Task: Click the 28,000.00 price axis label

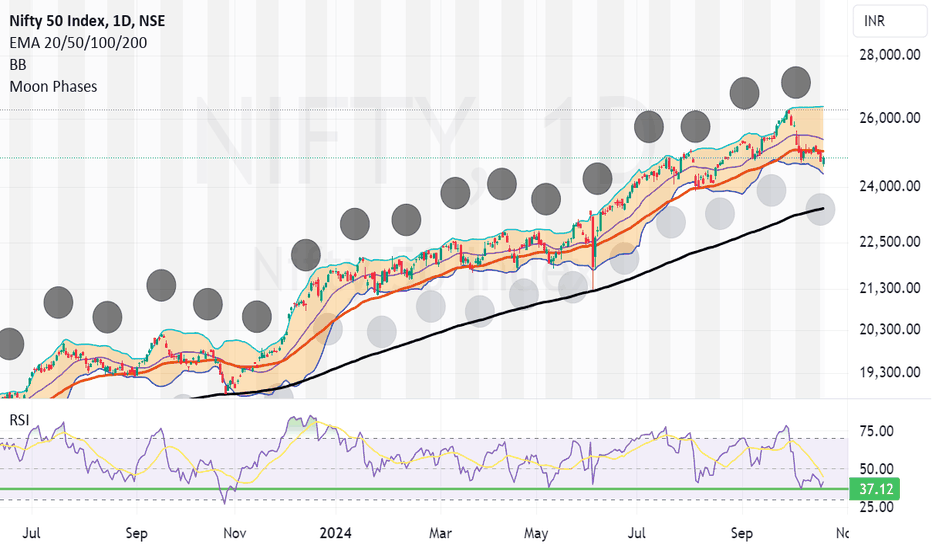Action: pyautogui.click(x=890, y=55)
